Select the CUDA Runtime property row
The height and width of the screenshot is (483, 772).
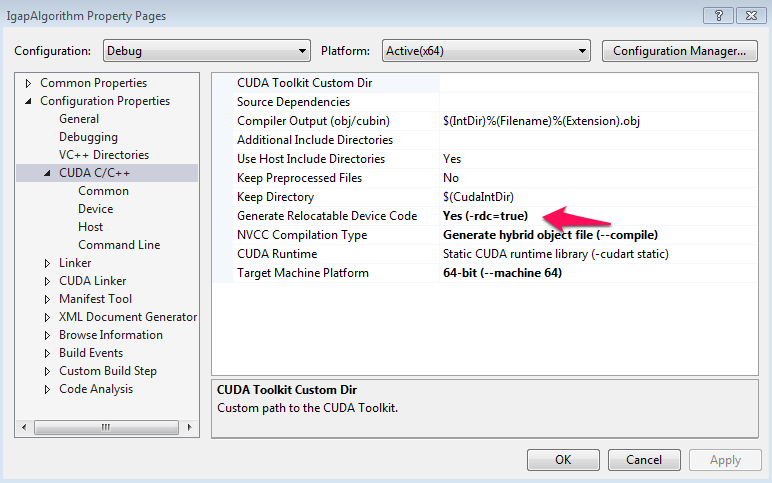click(275, 254)
